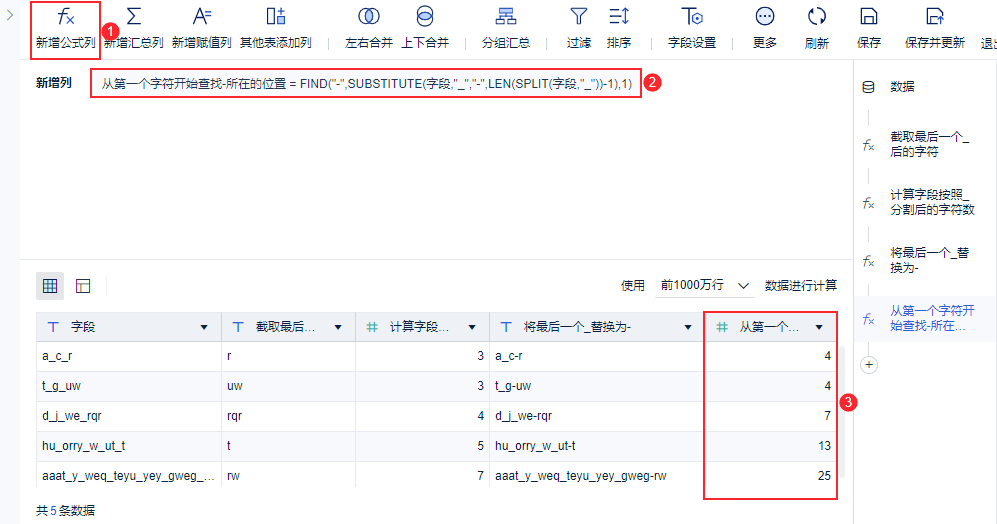Select step 从第一个字符开始查找-所在…
The height and width of the screenshot is (524, 997).
[932, 318]
